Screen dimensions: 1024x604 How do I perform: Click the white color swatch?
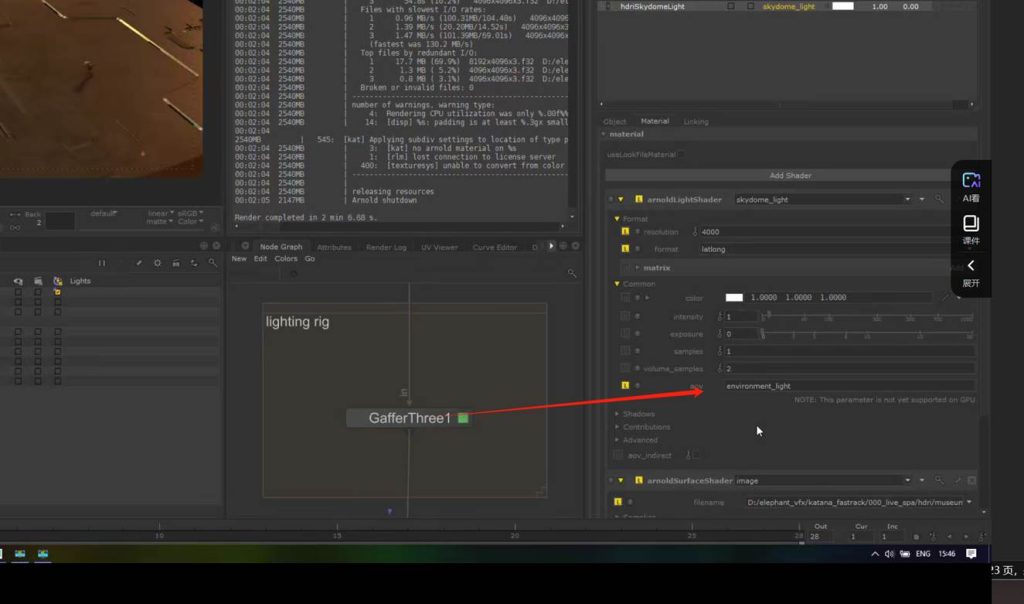point(734,298)
